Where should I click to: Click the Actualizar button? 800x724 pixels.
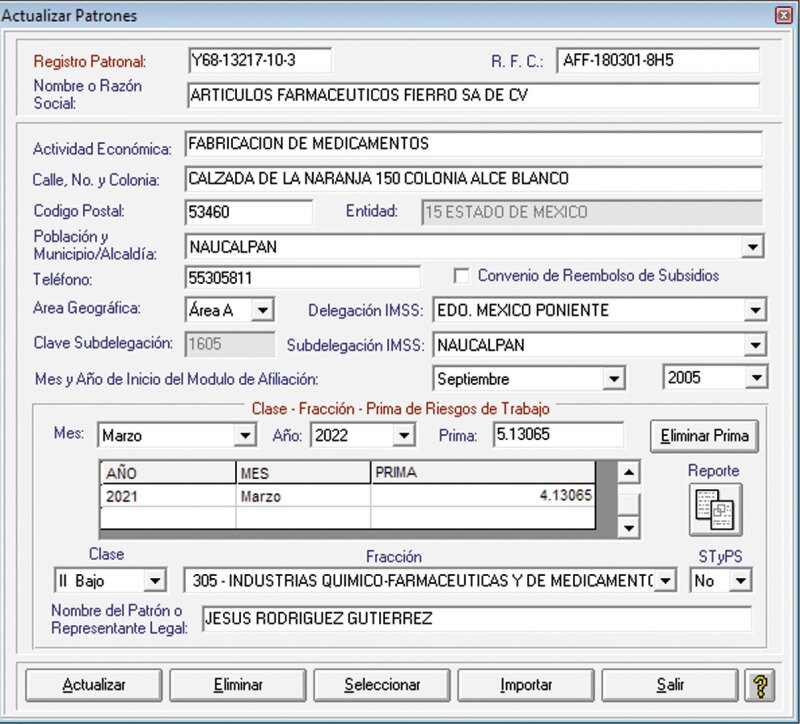pyautogui.click(x=94, y=685)
